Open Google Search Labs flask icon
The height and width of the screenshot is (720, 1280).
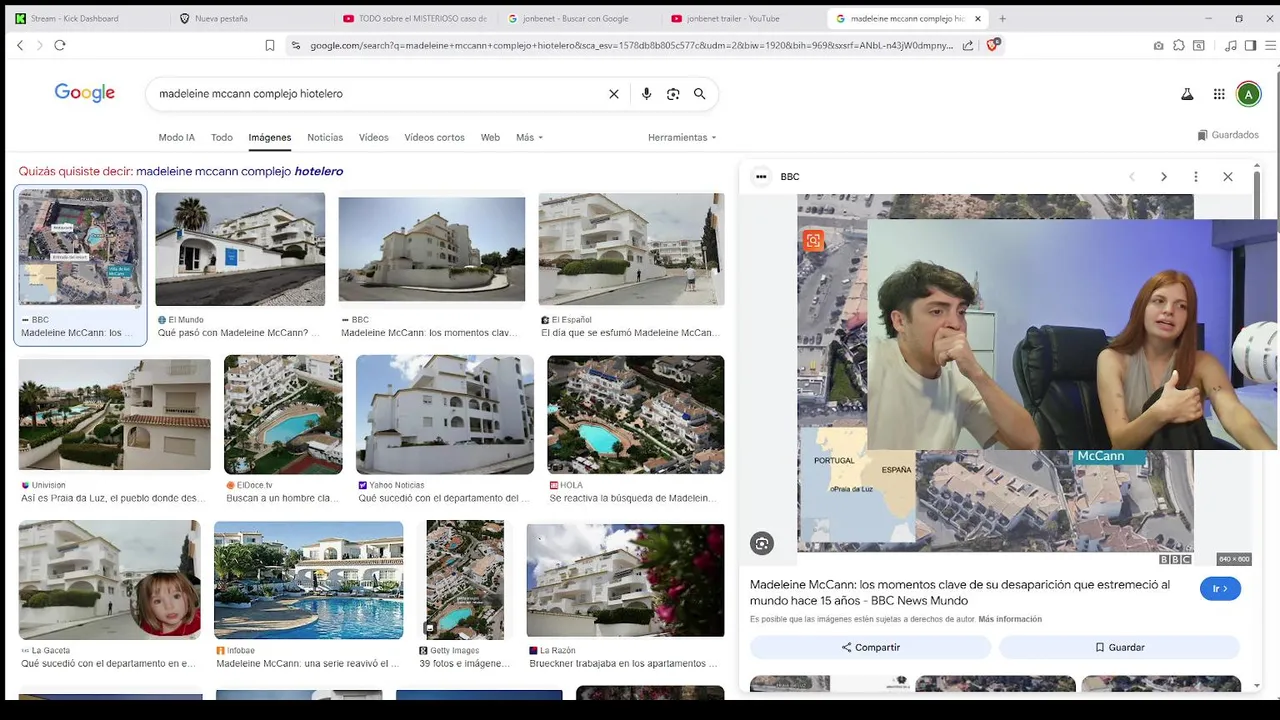[x=1187, y=94]
